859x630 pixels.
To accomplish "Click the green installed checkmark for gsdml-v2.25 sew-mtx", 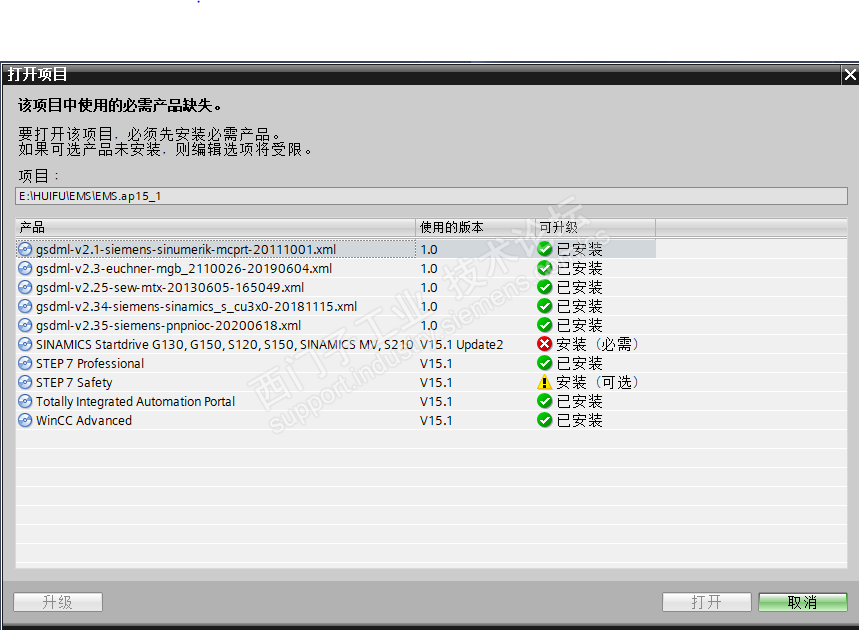I will pyautogui.click(x=545, y=287).
